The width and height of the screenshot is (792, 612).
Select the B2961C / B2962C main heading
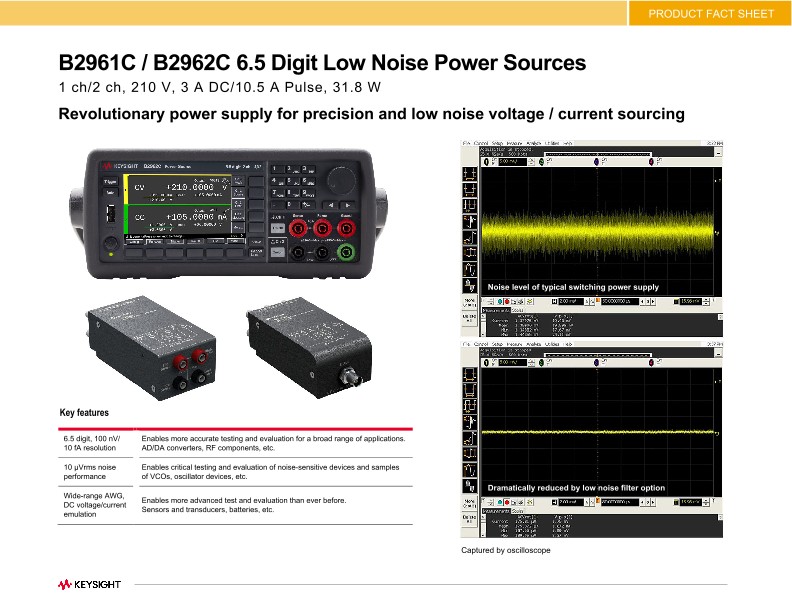[x=322, y=63]
